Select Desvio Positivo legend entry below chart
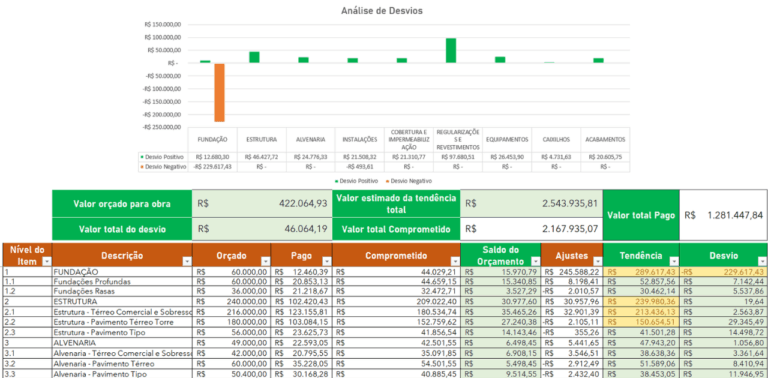This screenshot has height=378, width=768. (x=356, y=181)
